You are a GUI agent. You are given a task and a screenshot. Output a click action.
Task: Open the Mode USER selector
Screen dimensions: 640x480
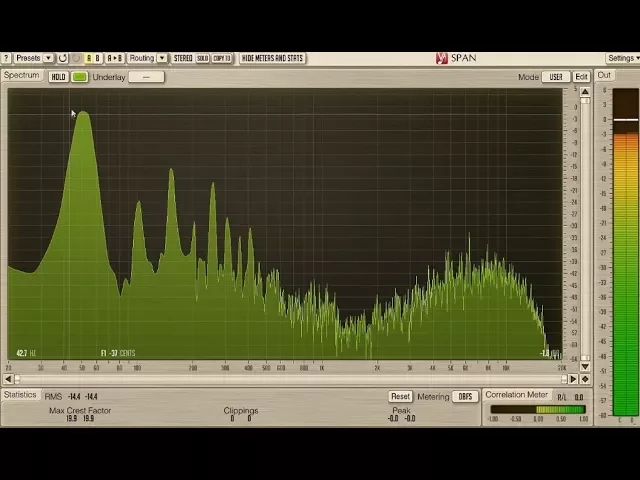click(x=556, y=77)
